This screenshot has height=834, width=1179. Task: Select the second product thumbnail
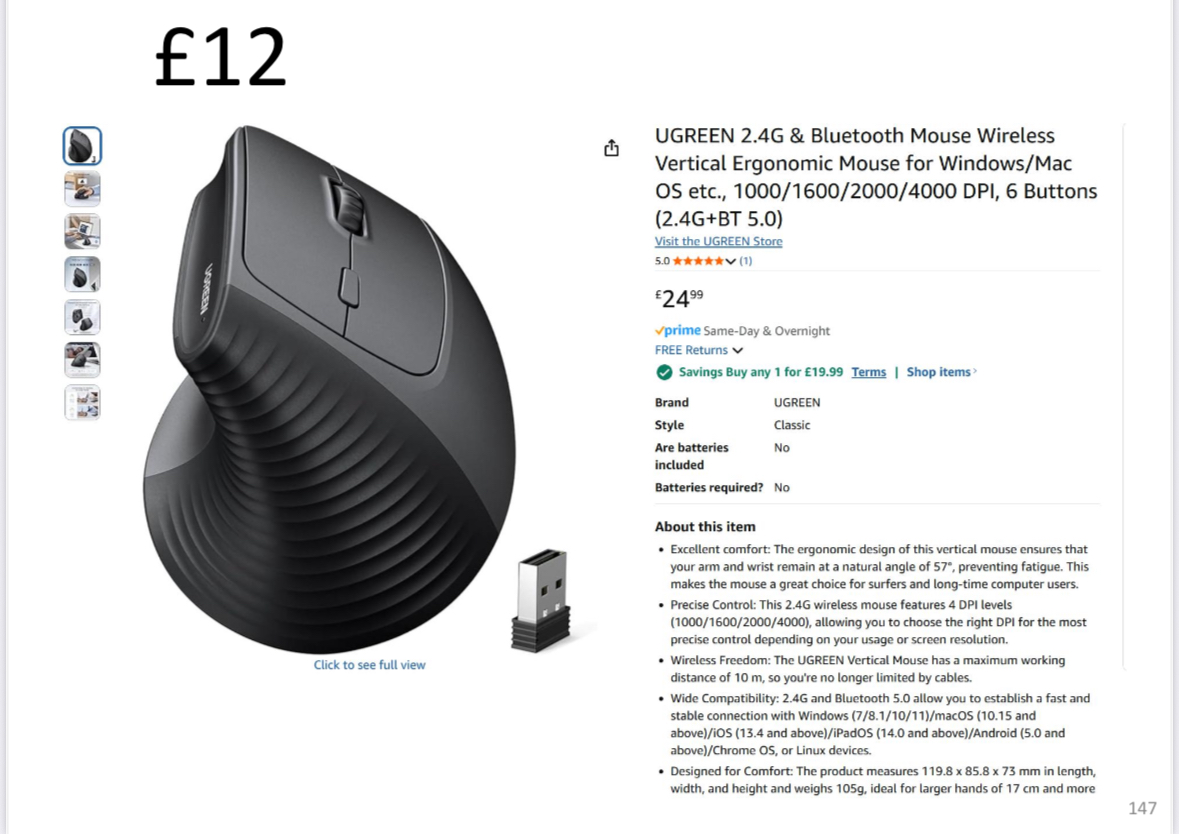pos(82,189)
